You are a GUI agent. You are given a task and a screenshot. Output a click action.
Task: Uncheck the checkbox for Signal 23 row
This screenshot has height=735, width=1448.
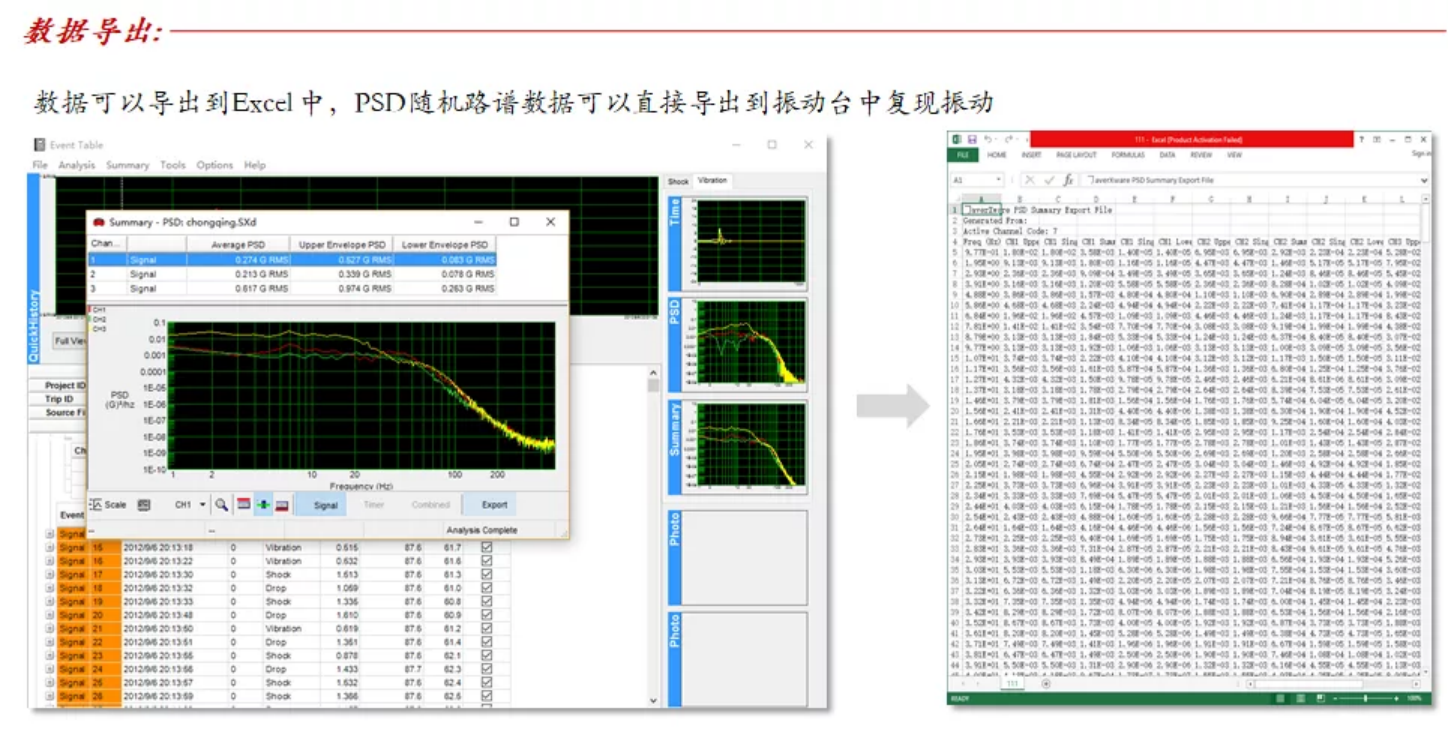point(487,656)
